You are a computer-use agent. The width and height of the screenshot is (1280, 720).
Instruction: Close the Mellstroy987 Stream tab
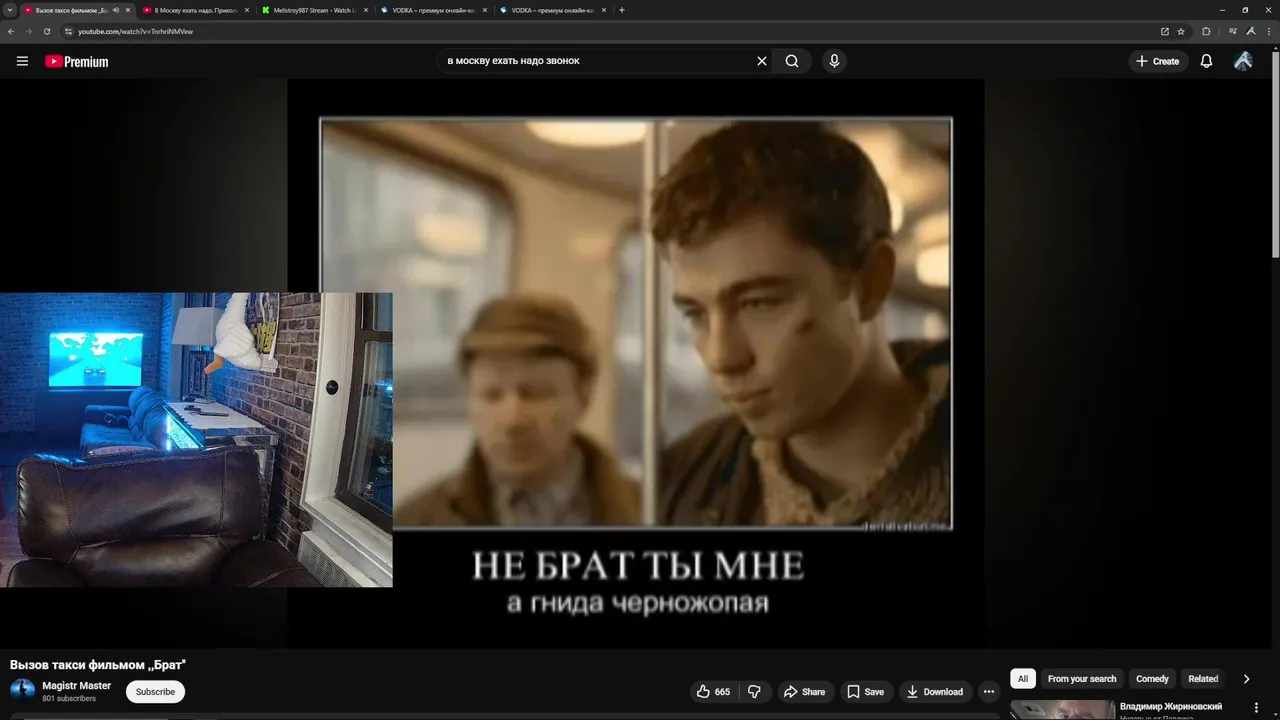(x=365, y=10)
